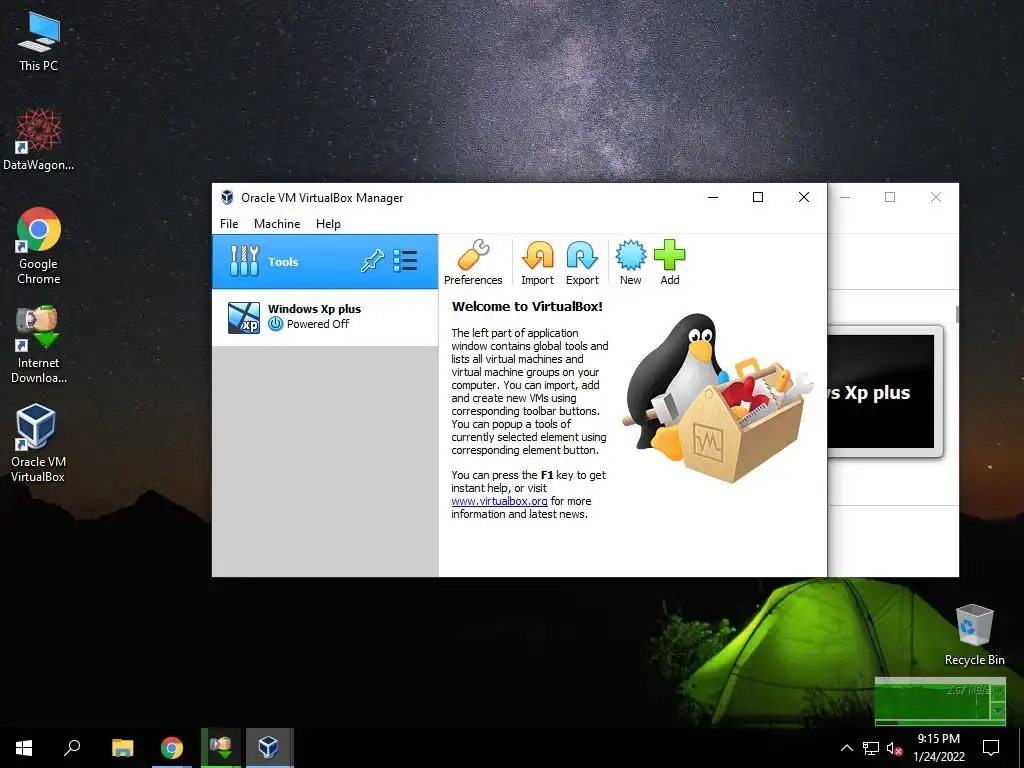Maximize the VirtualBox Manager window
This screenshot has height=768, width=1024.
(x=758, y=197)
